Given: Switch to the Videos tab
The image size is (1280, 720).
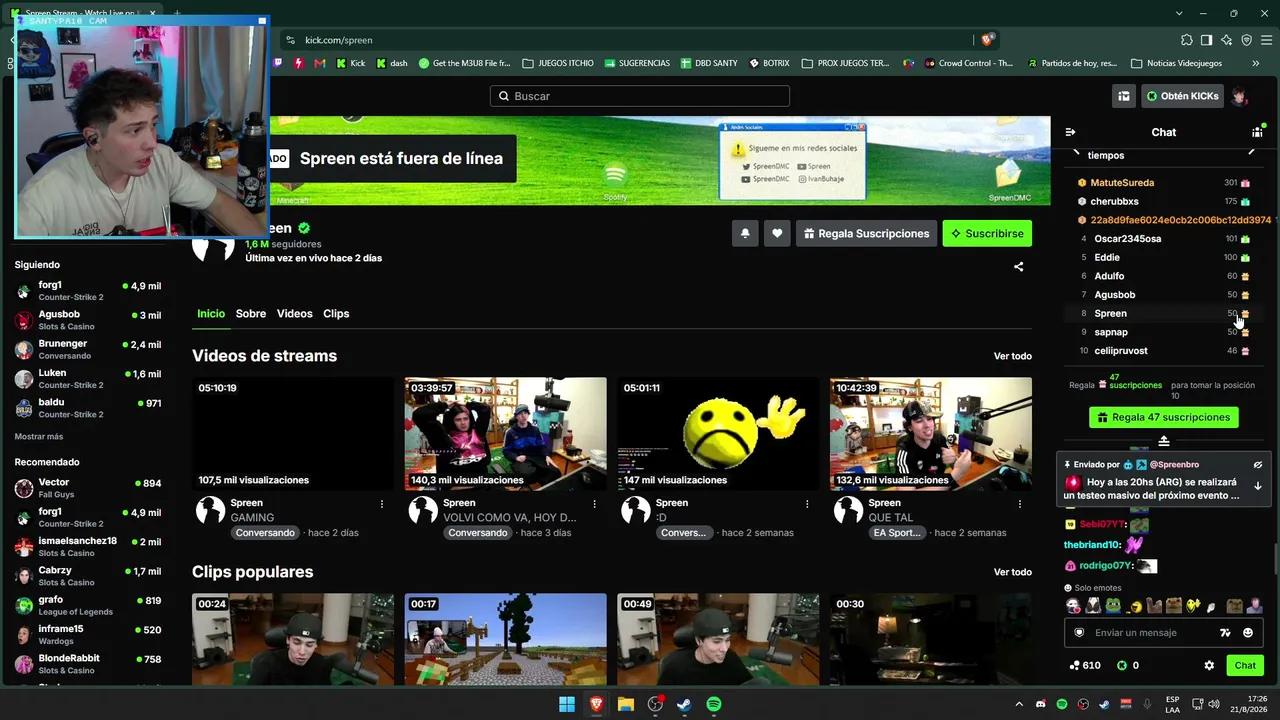Looking at the screenshot, I should [294, 314].
